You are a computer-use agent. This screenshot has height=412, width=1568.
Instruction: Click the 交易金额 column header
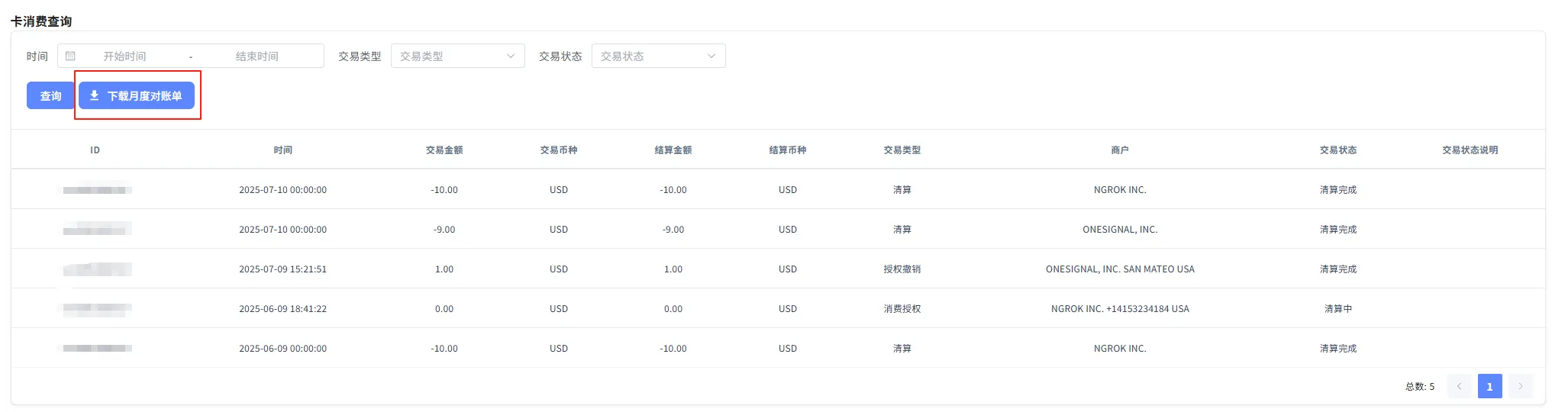(x=444, y=150)
